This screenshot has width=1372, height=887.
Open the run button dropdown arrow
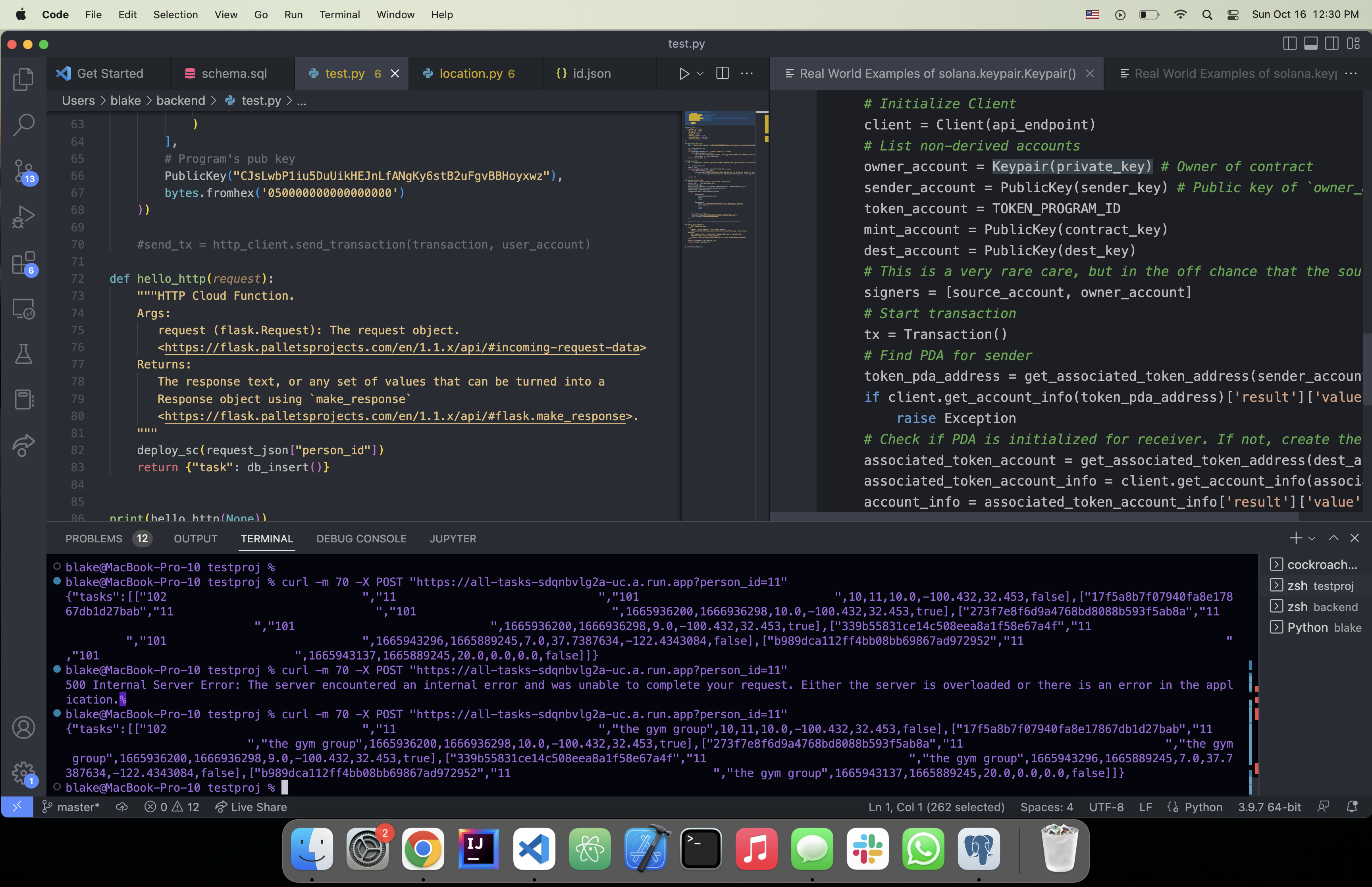tap(700, 74)
